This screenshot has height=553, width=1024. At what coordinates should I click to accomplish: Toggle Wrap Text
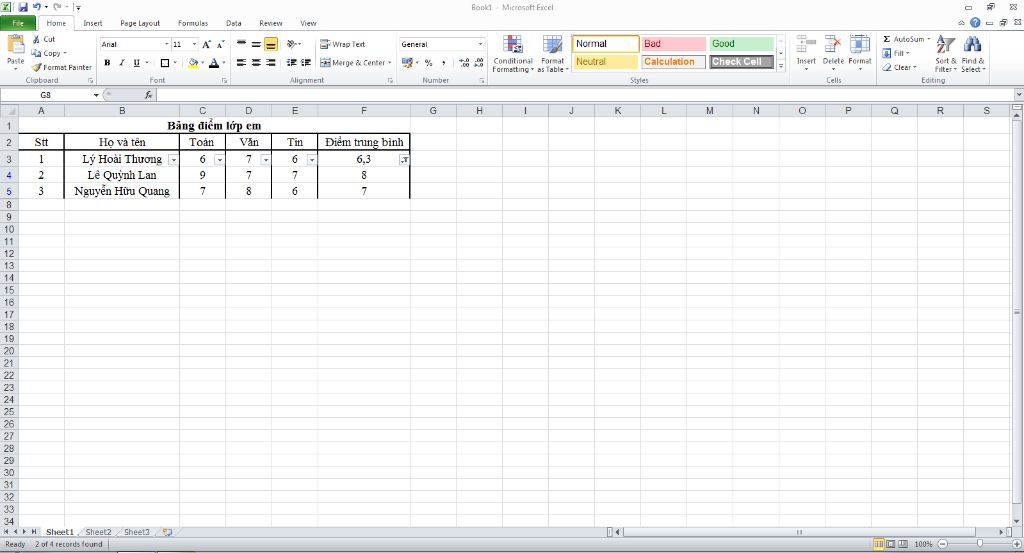[x=342, y=44]
